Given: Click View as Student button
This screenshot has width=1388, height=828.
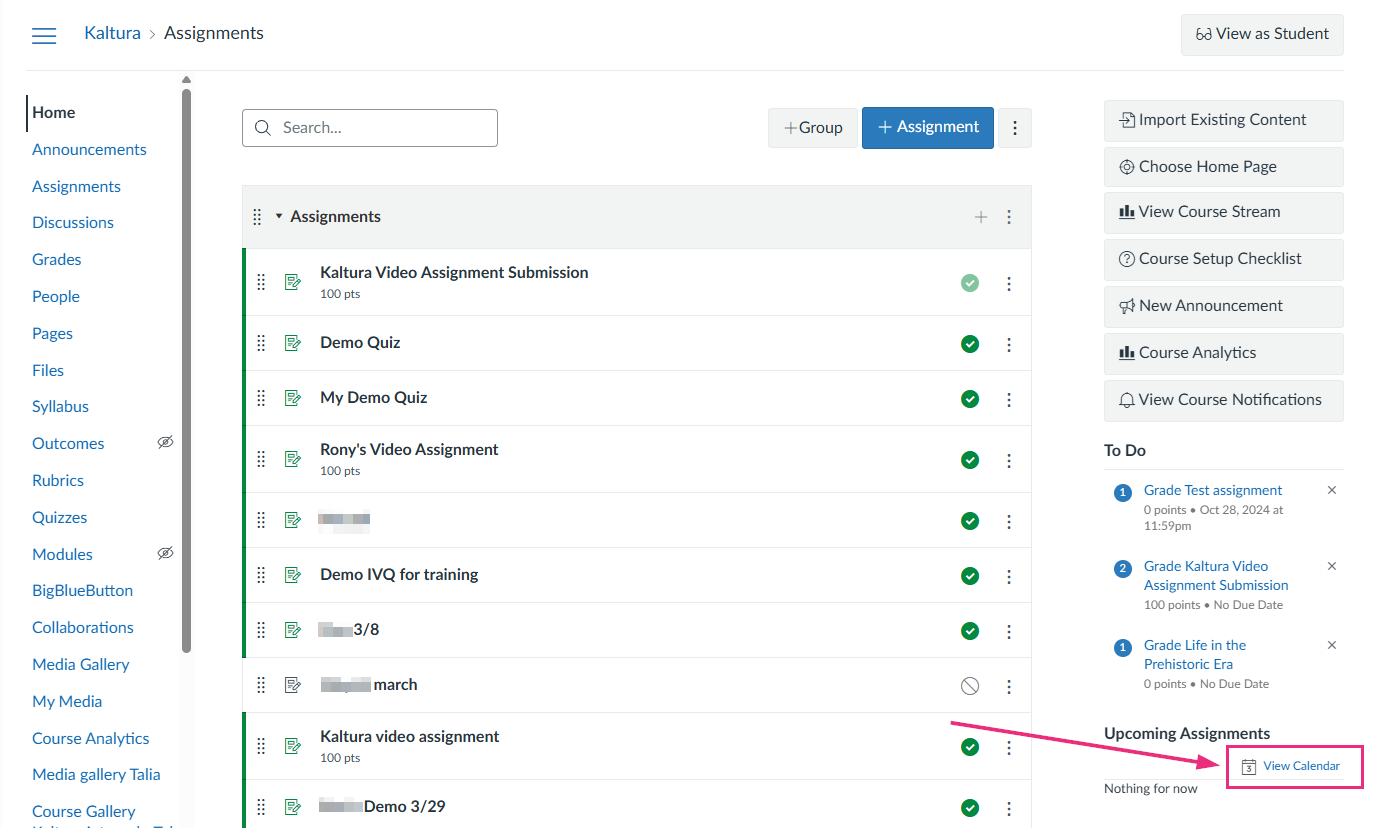Looking at the screenshot, I should point(1262,34).
